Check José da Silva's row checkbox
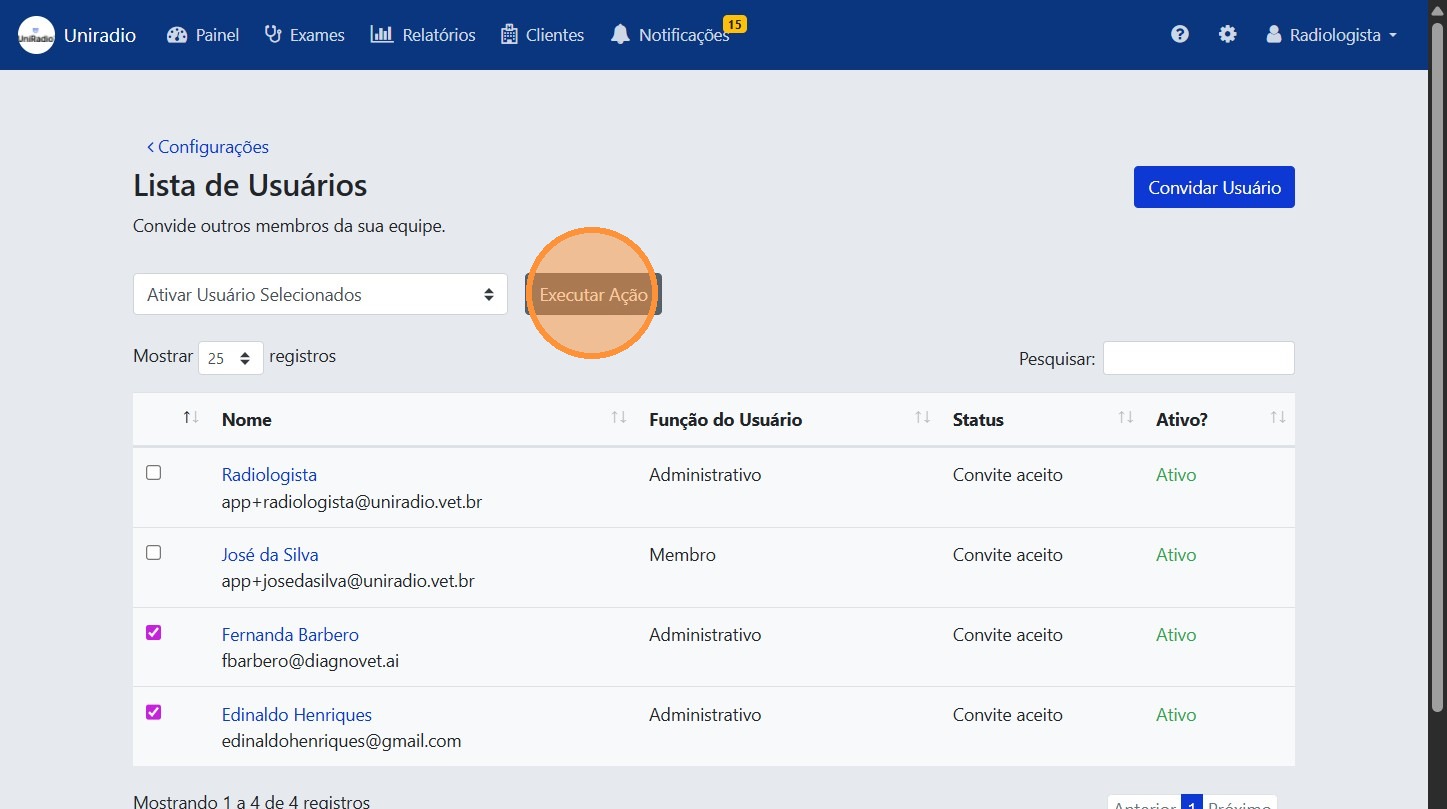Screen dimensions: 1447x809 [153, 552]
